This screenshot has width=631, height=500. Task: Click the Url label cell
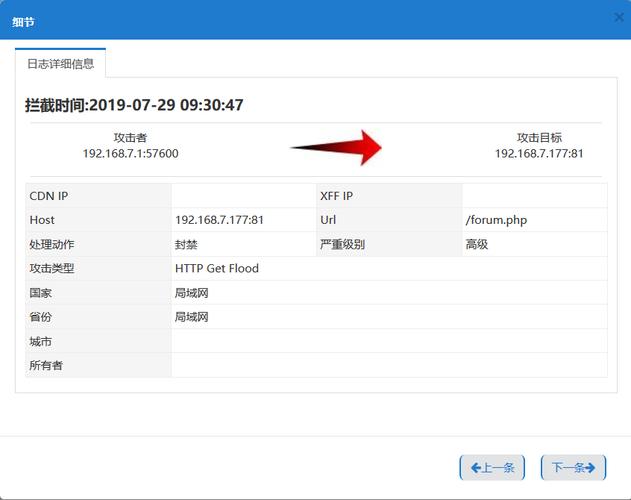click(389, 220)
